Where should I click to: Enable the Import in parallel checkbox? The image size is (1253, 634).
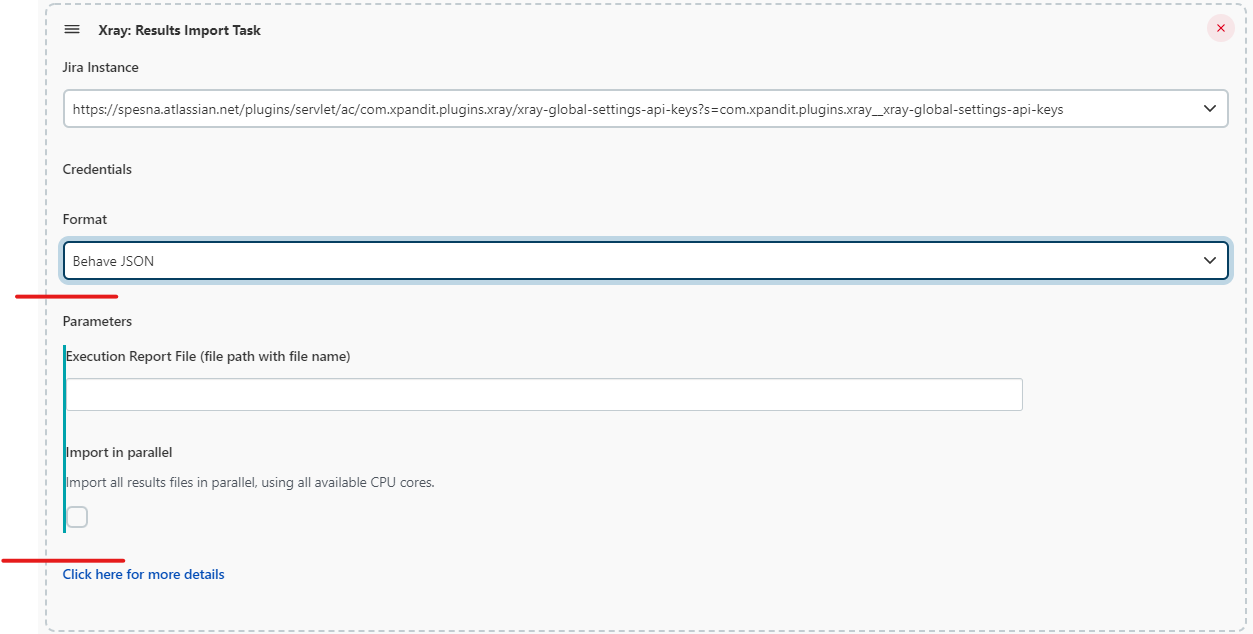tap(77, 517)
